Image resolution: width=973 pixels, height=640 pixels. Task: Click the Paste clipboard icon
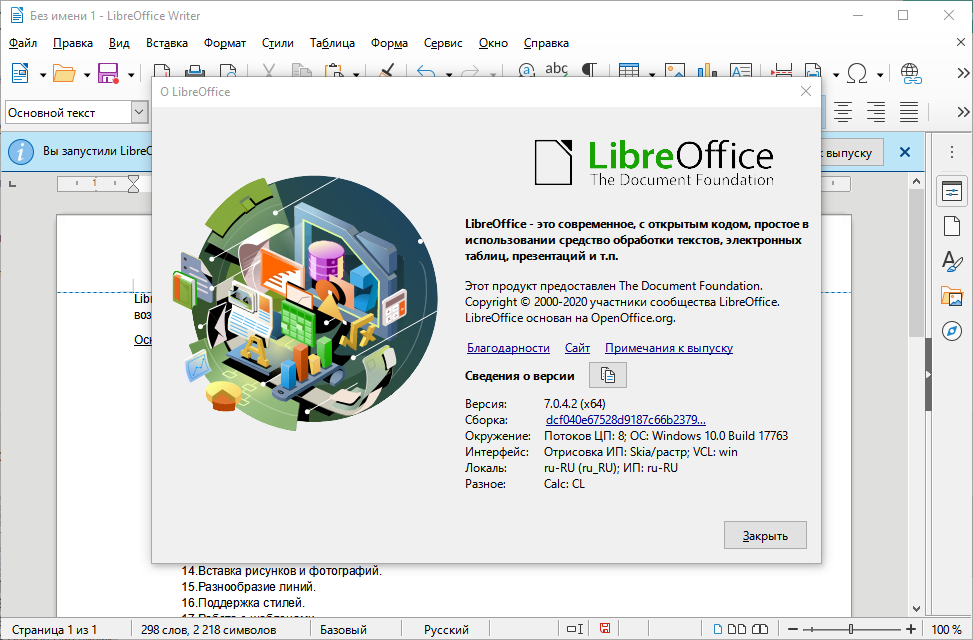[334, 70]
